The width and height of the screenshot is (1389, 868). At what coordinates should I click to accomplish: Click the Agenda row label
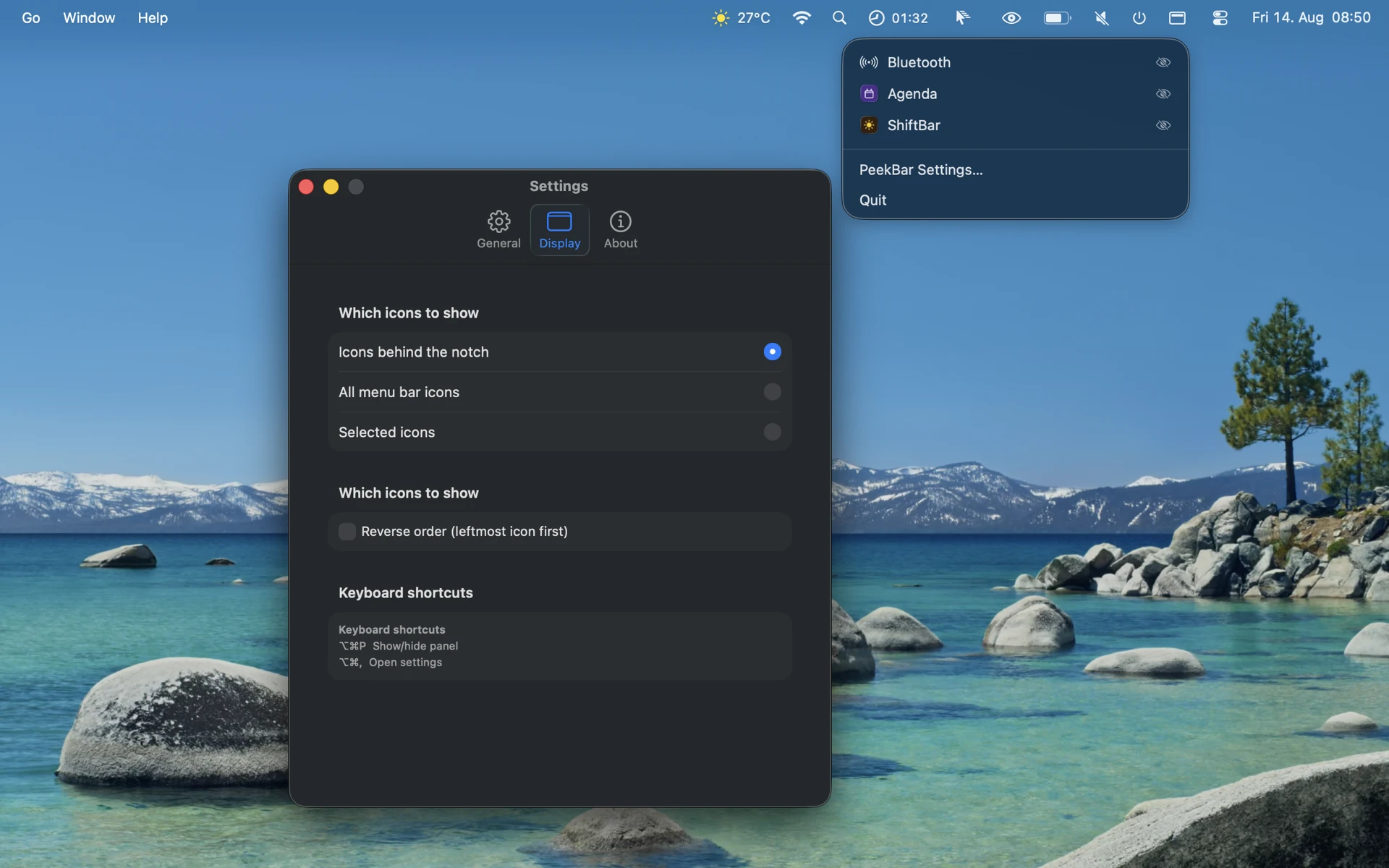pyautogui.click(x=912, y=94)
